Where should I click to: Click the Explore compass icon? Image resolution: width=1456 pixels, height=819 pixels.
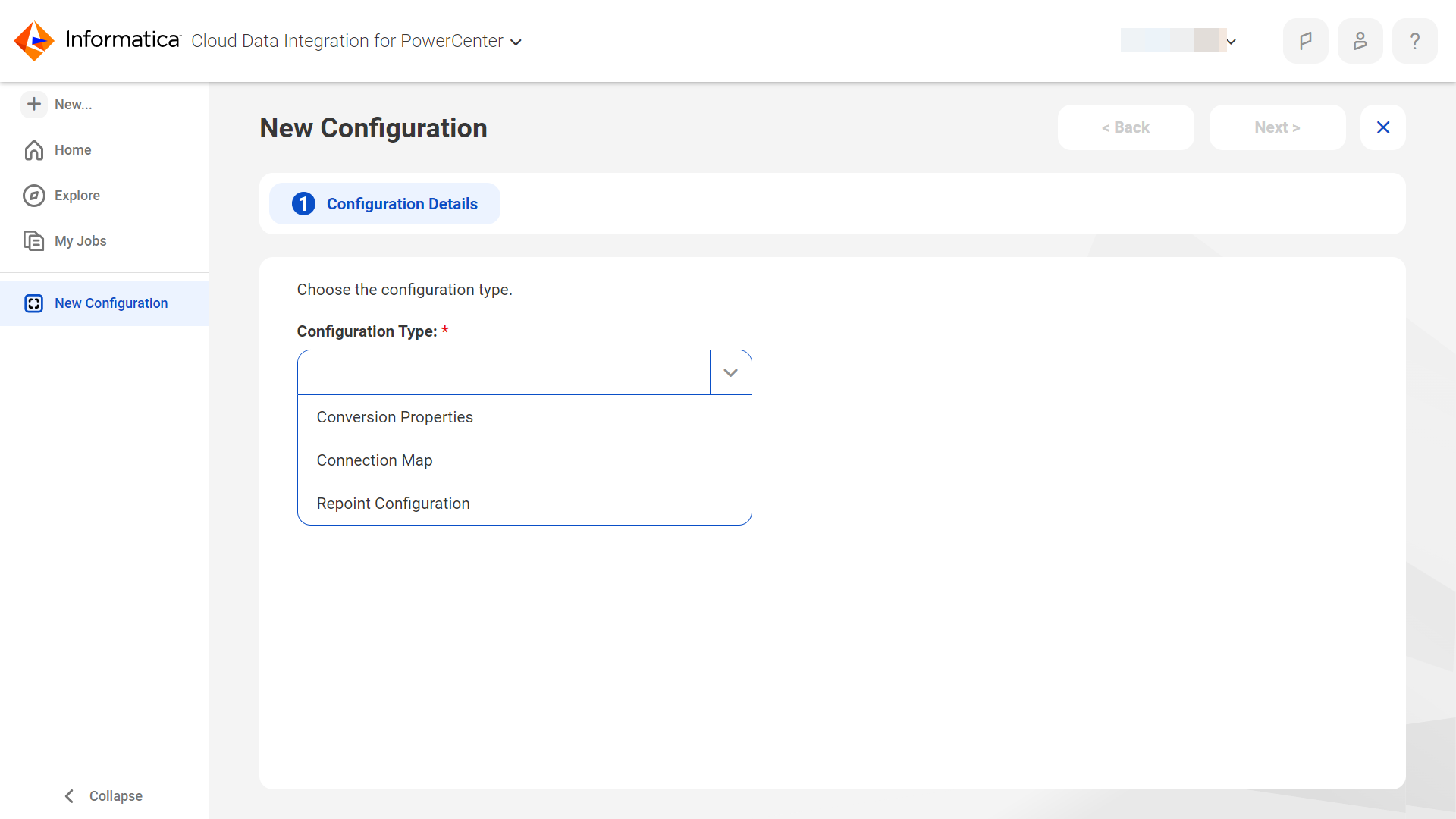tap(34, 196)
